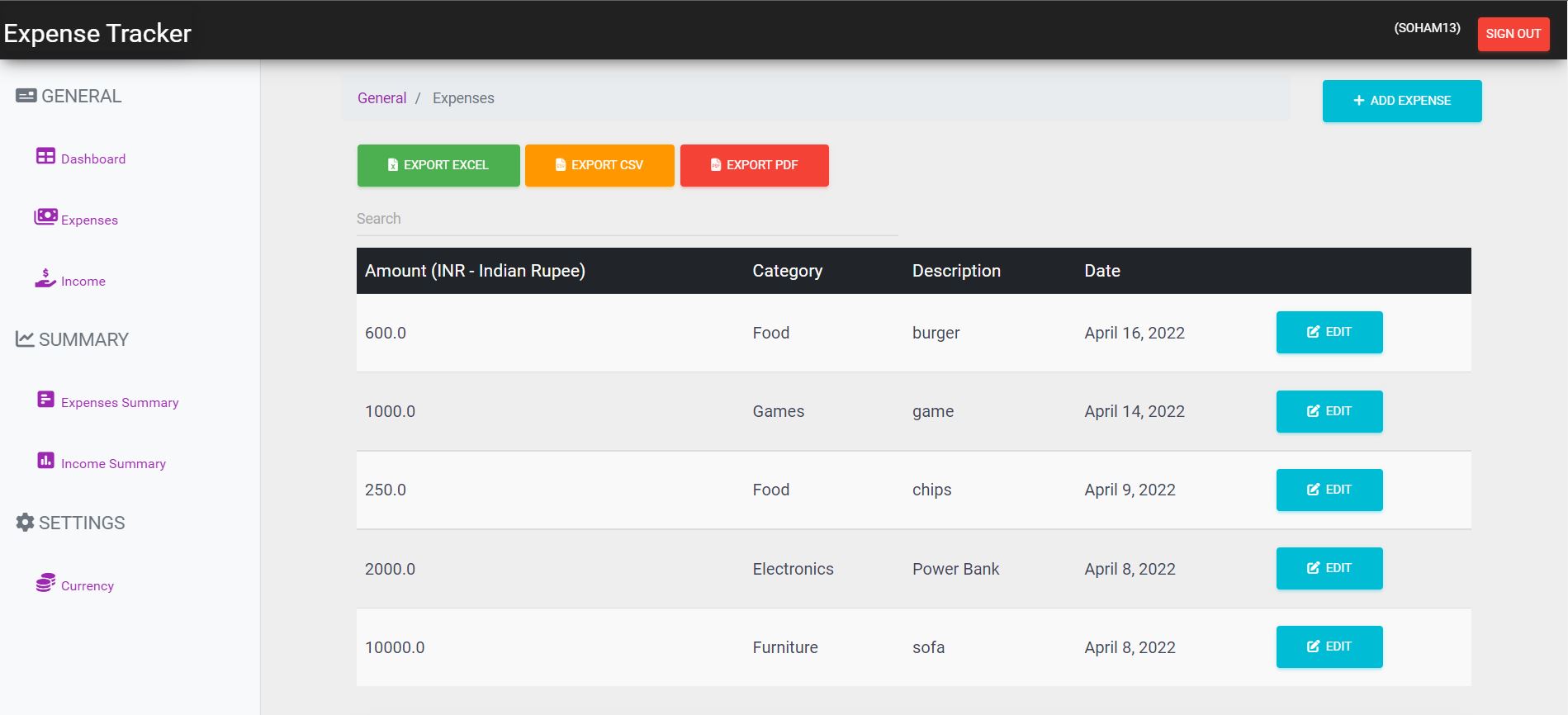Click the pencil icon in chips row

(x=1313, y=490)
